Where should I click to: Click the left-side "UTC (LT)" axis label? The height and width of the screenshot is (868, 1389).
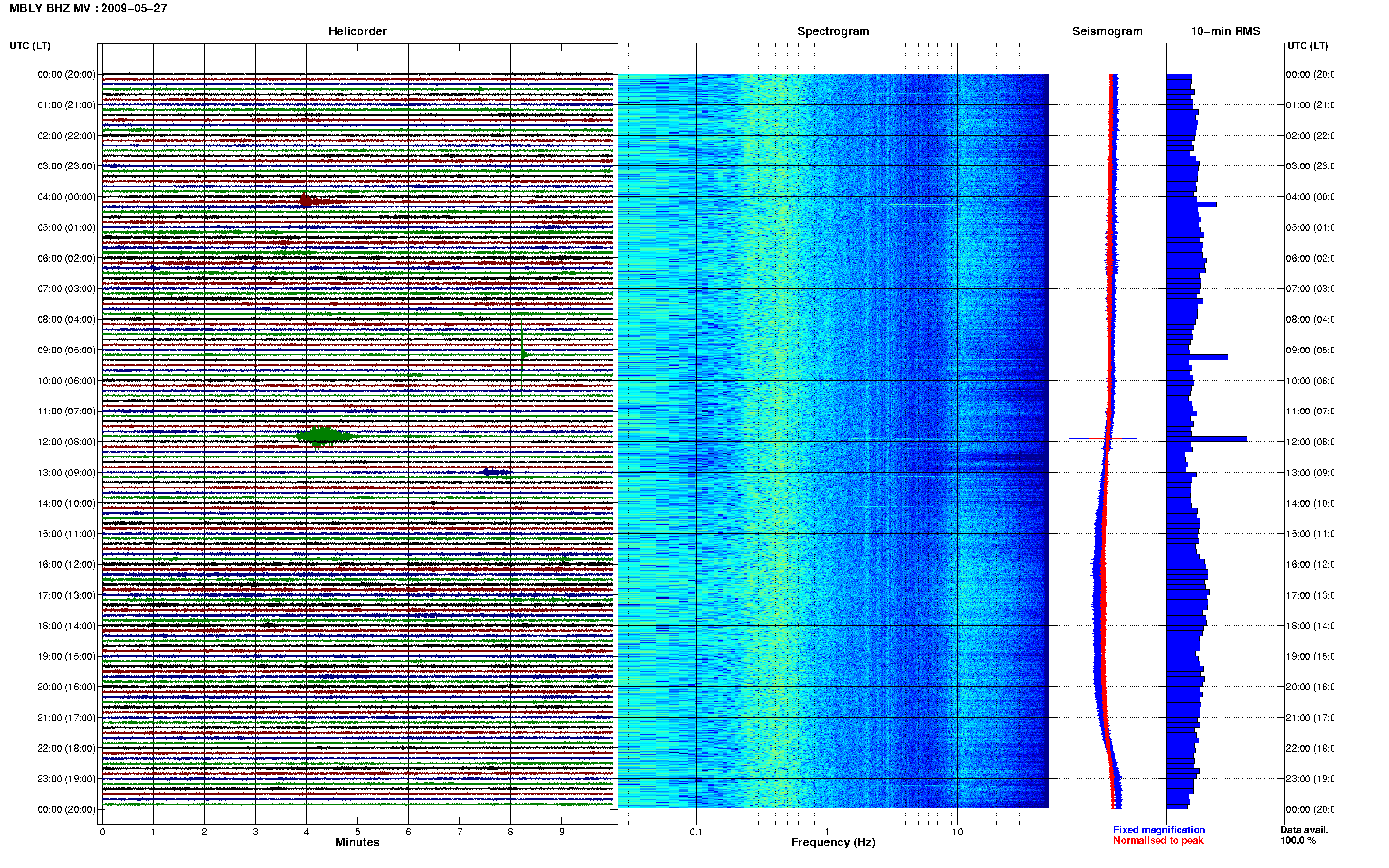(30, 46)
